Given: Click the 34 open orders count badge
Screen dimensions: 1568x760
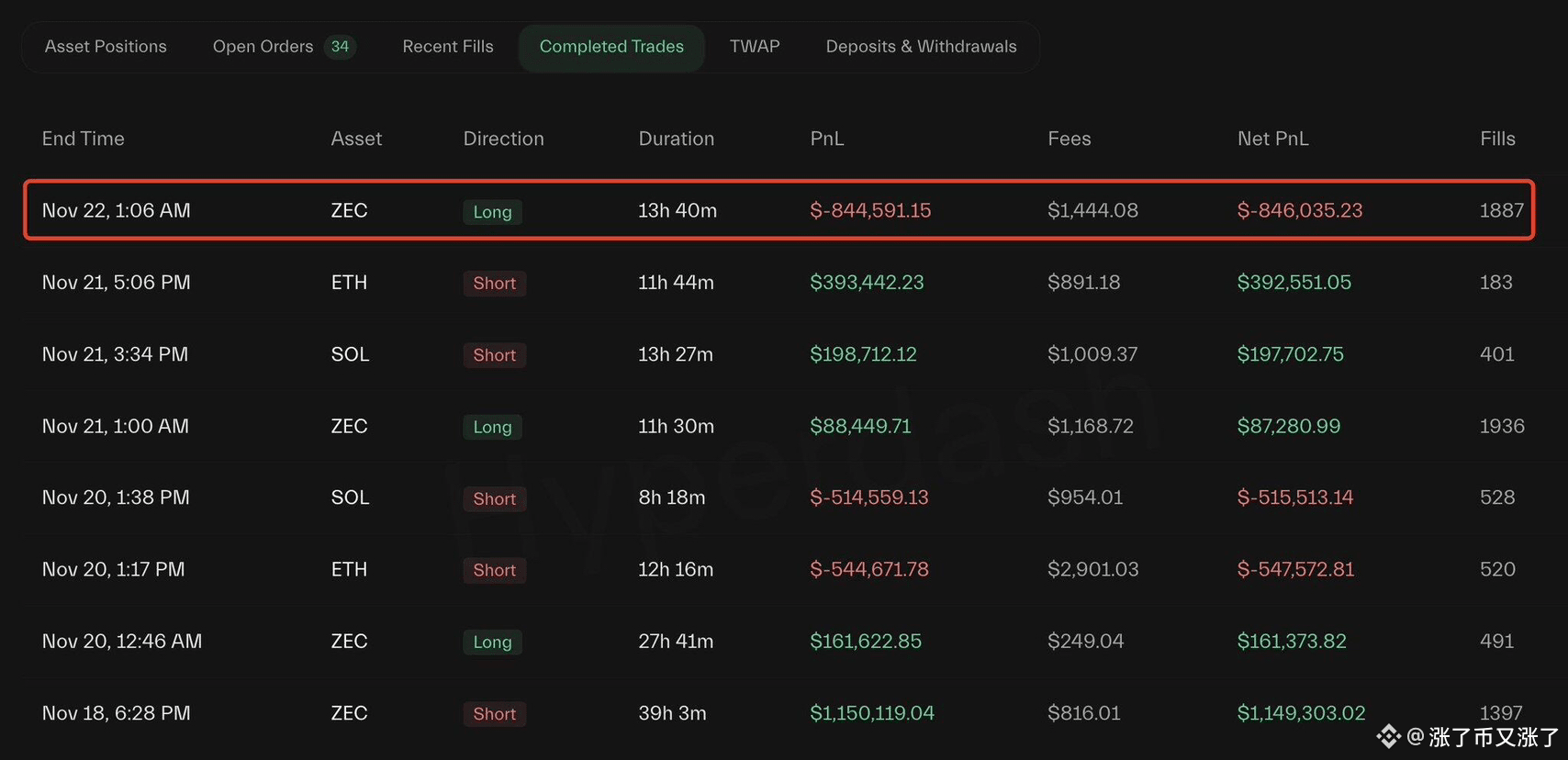Looking at the screenshot, I should click(x=340, y=47).
